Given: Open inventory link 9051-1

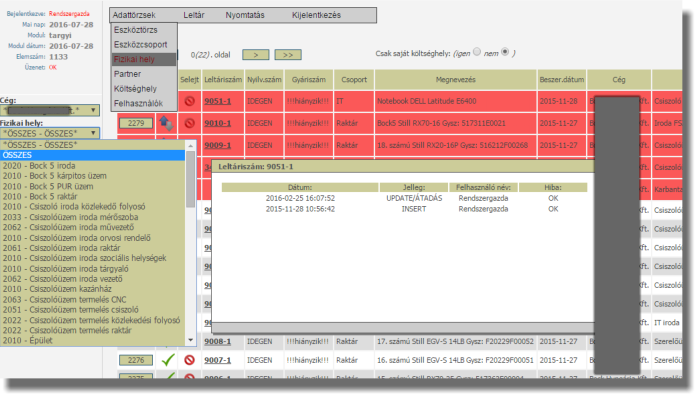Looking at the screenshot, I should (217, 101).
